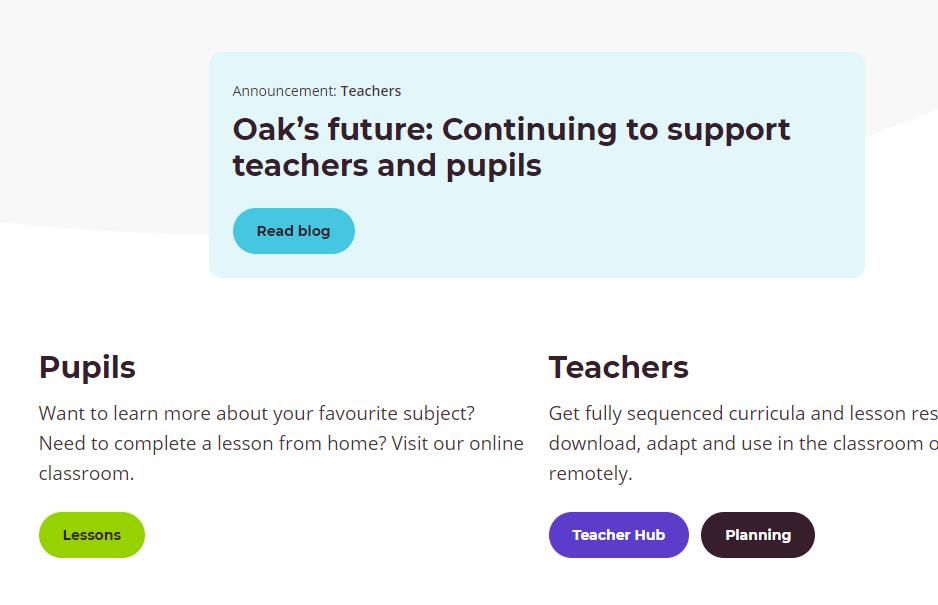This screenshot has height=605, width=938.
Task: Click the Visit our online text
Action: 458,443
